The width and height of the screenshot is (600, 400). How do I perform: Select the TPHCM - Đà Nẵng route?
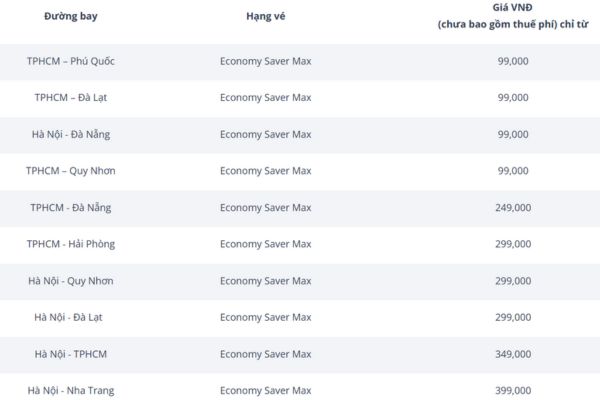click(71, 207)
